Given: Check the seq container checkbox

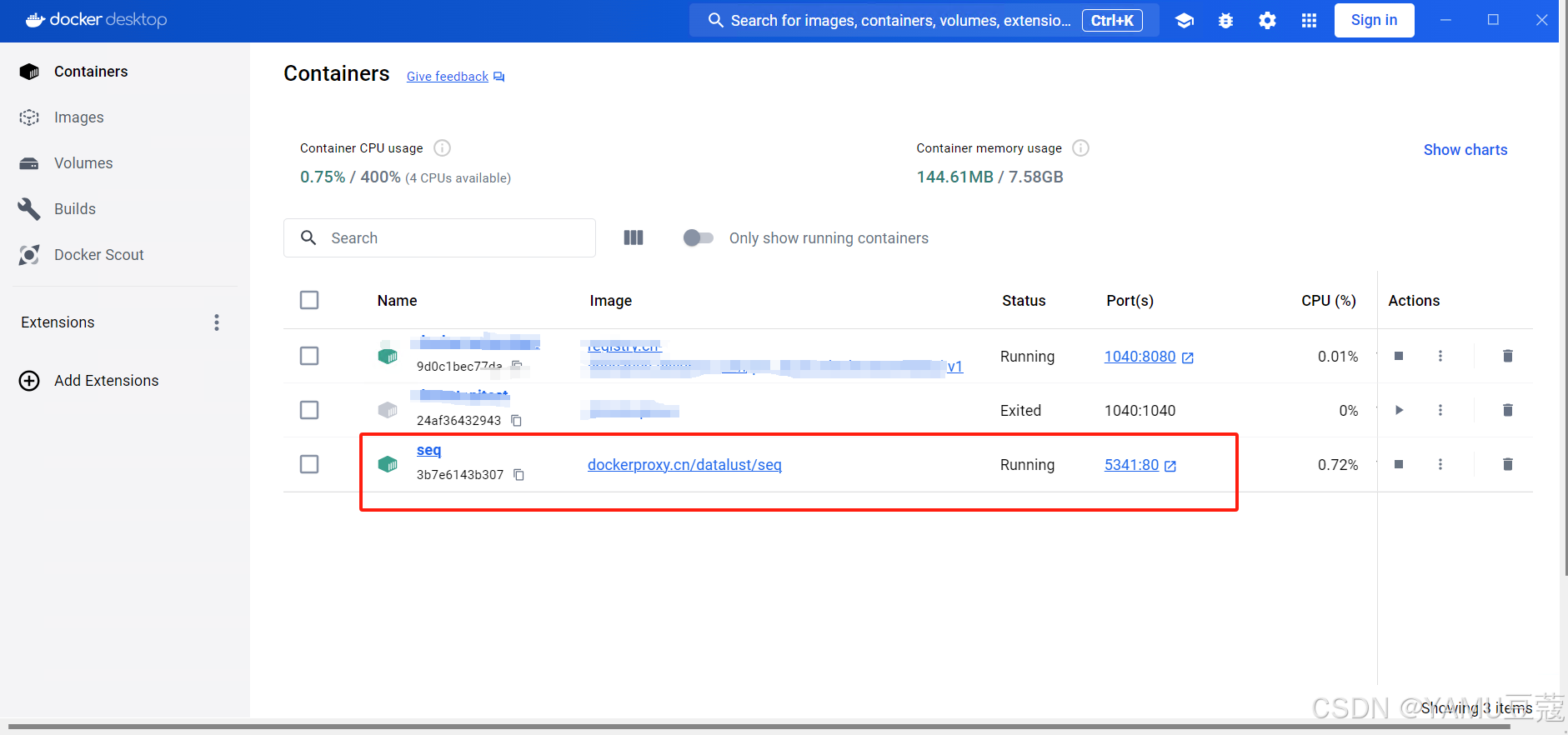Looking at the screenshot, I should 309,464.
